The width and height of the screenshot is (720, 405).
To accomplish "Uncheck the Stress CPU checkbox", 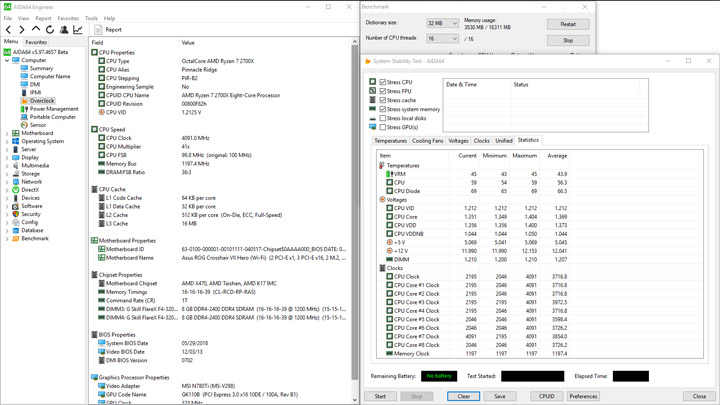I will 382,82.
